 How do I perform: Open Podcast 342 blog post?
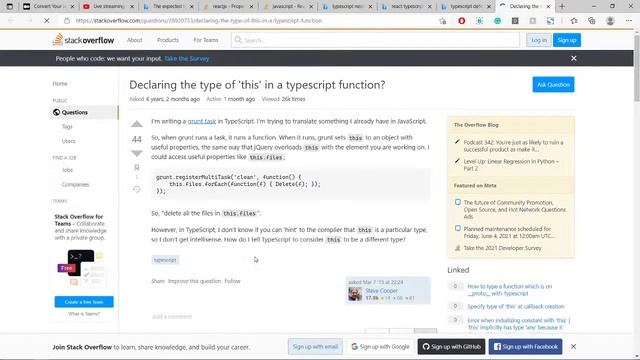513,146
